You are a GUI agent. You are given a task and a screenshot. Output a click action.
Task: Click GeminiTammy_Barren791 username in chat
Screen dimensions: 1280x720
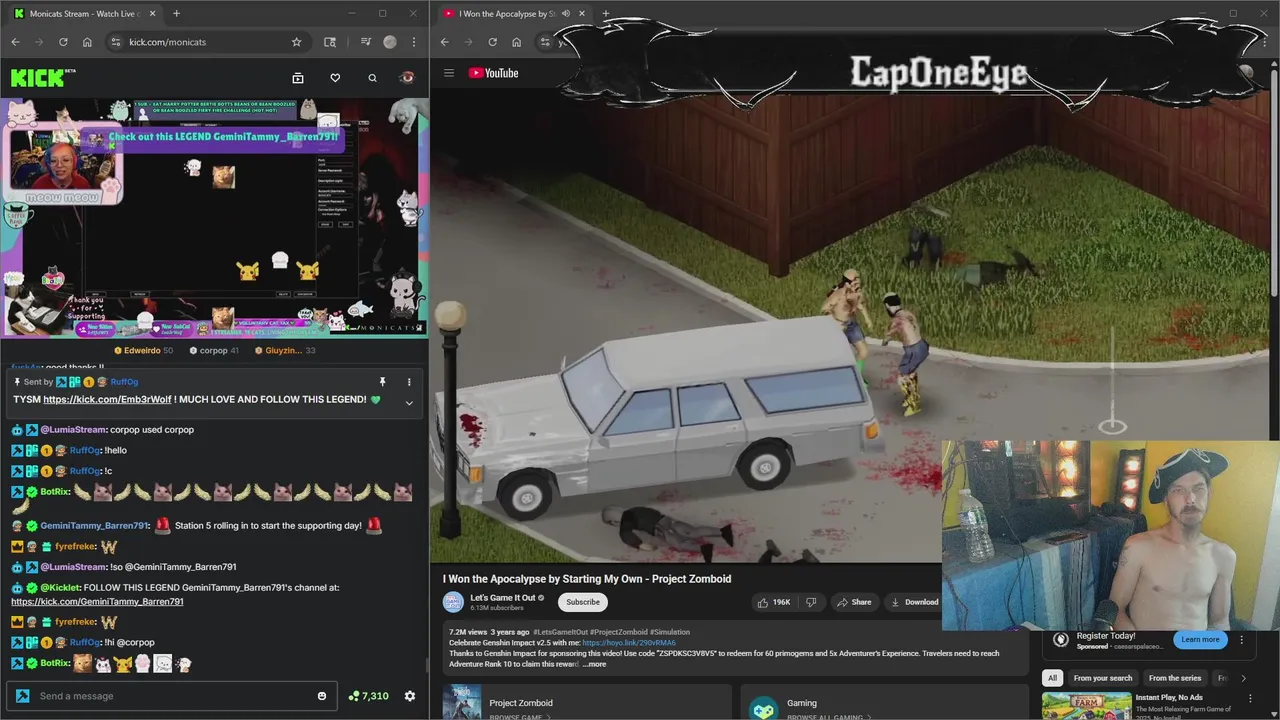click(x=94, y=526)
